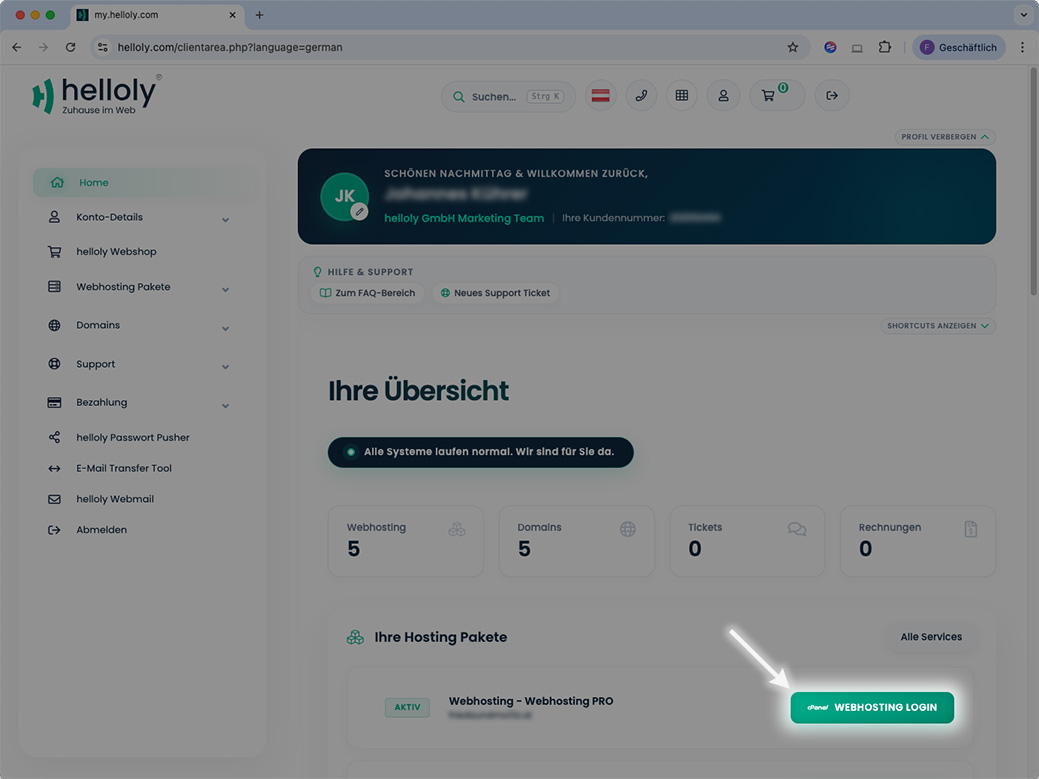Expand the Domains submenu chevron
This screenshot has height=779, width=1039.
225,328
